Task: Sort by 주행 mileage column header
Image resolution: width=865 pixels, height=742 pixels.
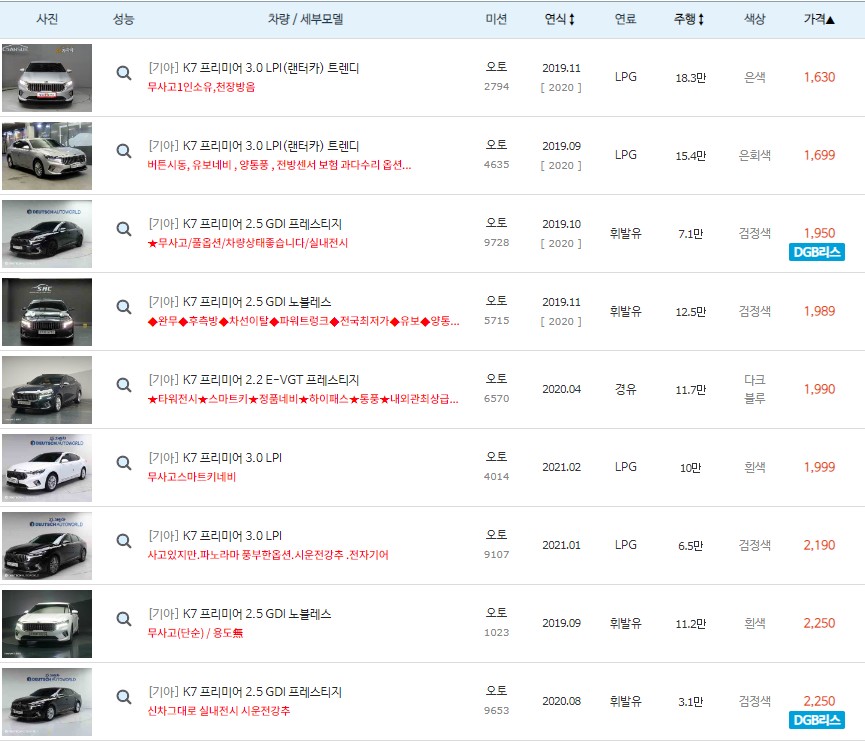Action: coord(688,19)
